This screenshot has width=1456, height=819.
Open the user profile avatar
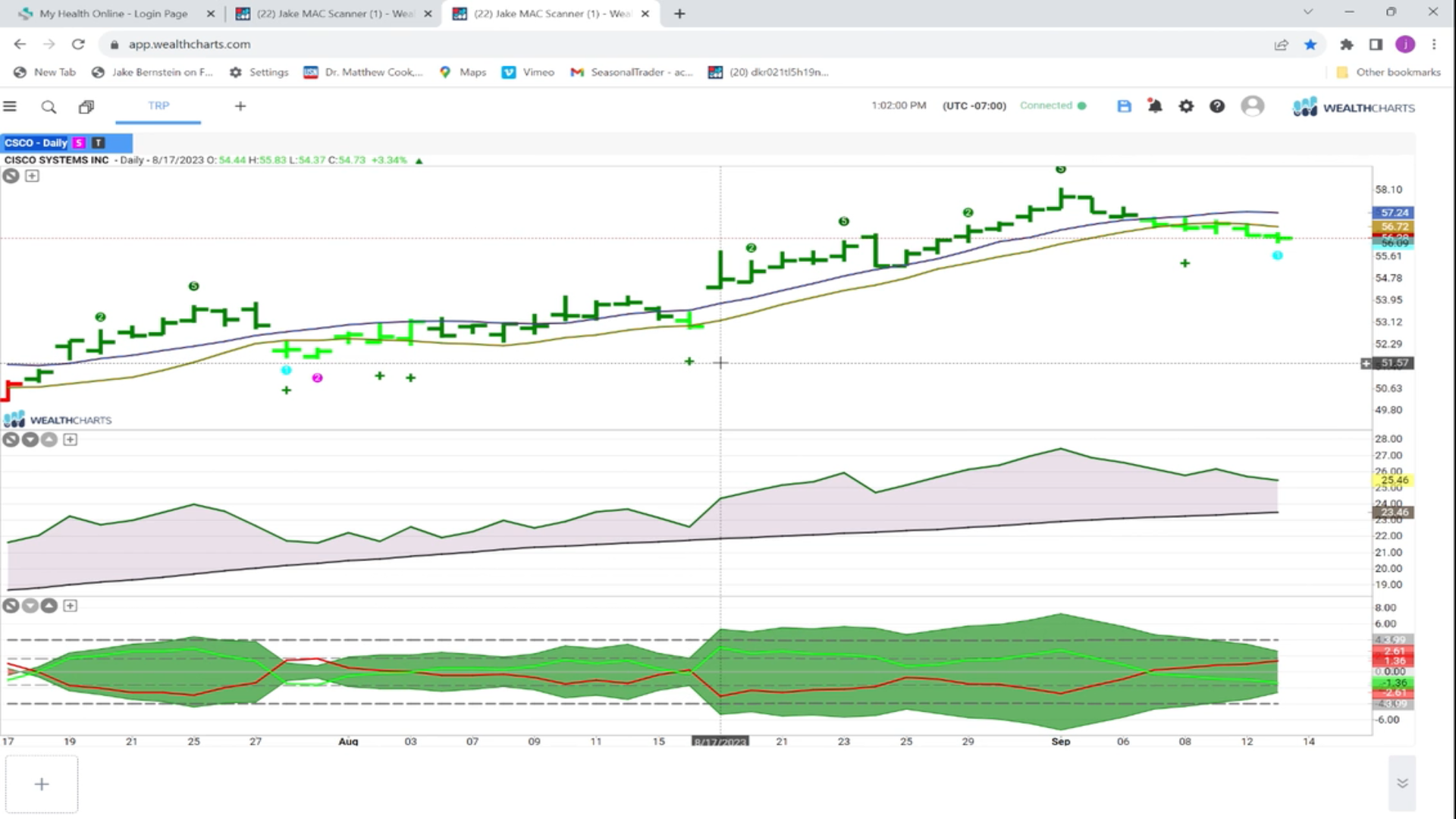1252,106
